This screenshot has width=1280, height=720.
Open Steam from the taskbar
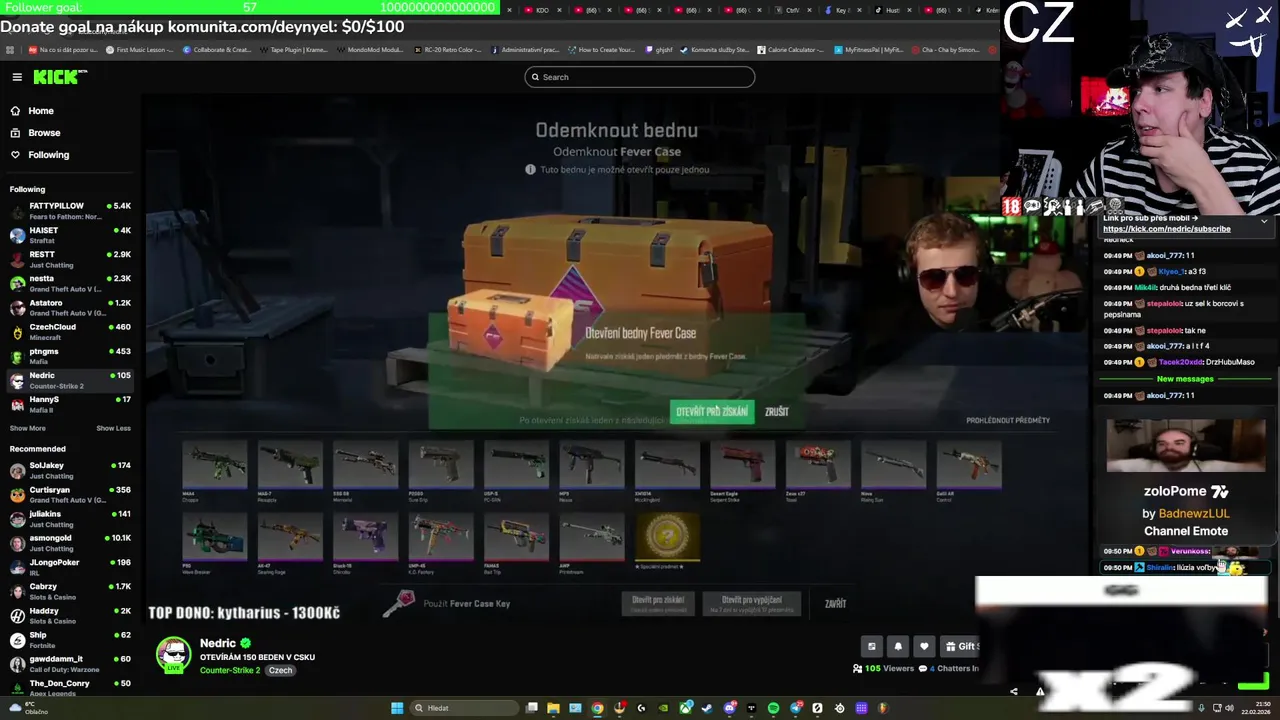tap(707, 708)
